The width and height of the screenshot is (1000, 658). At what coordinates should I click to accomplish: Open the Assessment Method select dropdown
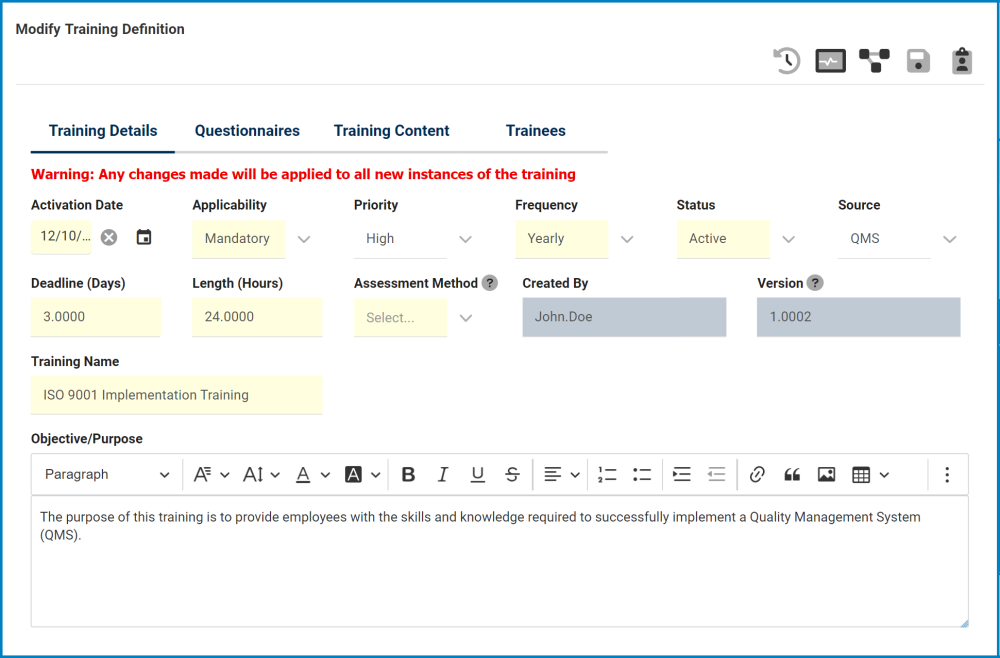pos(465,317)
